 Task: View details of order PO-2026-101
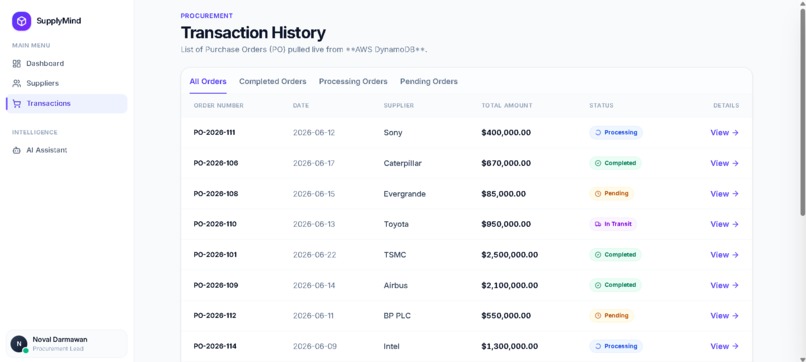coord(724,255)
